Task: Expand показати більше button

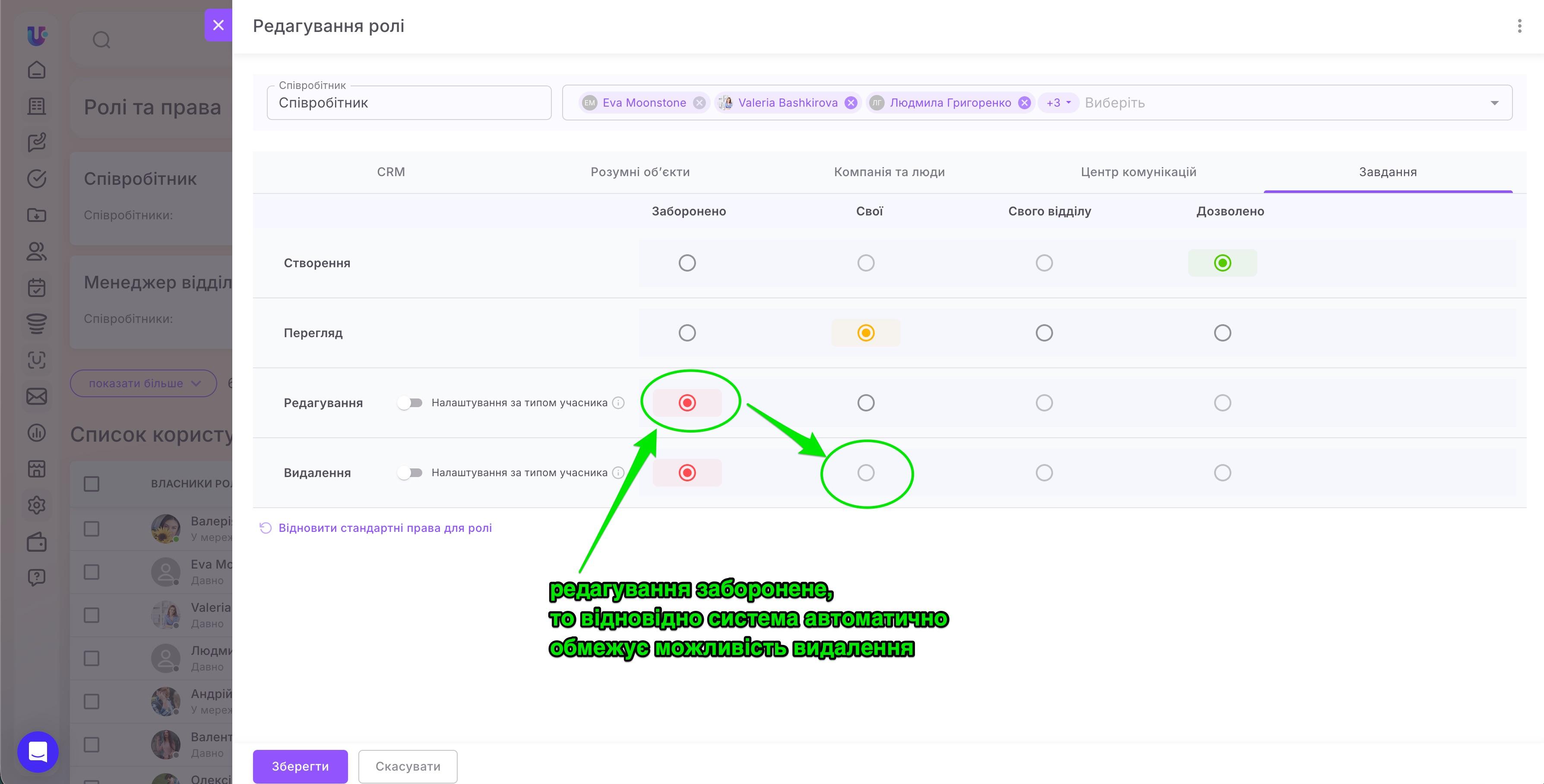Action: pyautogui.click(x=143, y=384)
